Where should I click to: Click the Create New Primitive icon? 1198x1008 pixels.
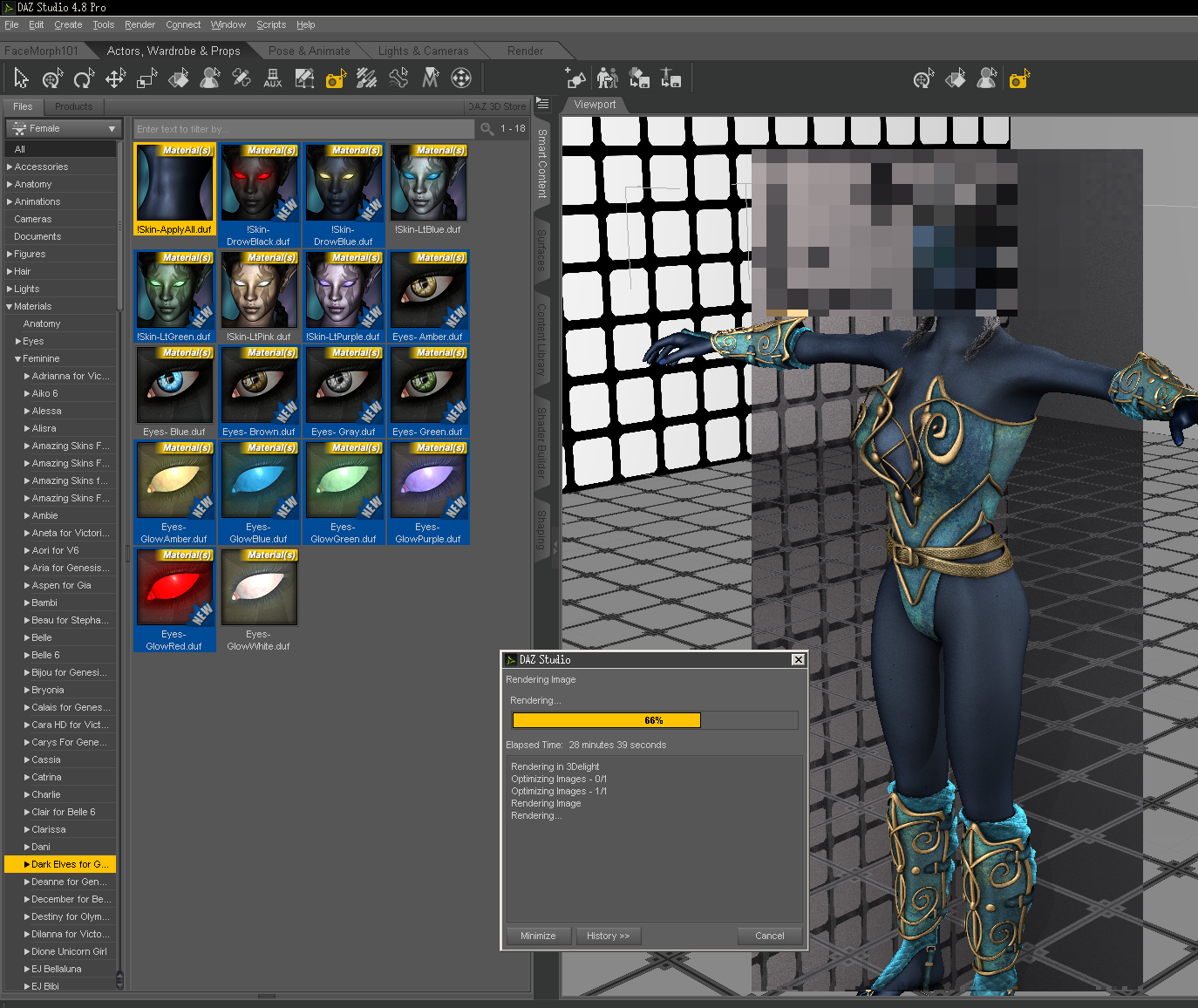pos(575,78)
